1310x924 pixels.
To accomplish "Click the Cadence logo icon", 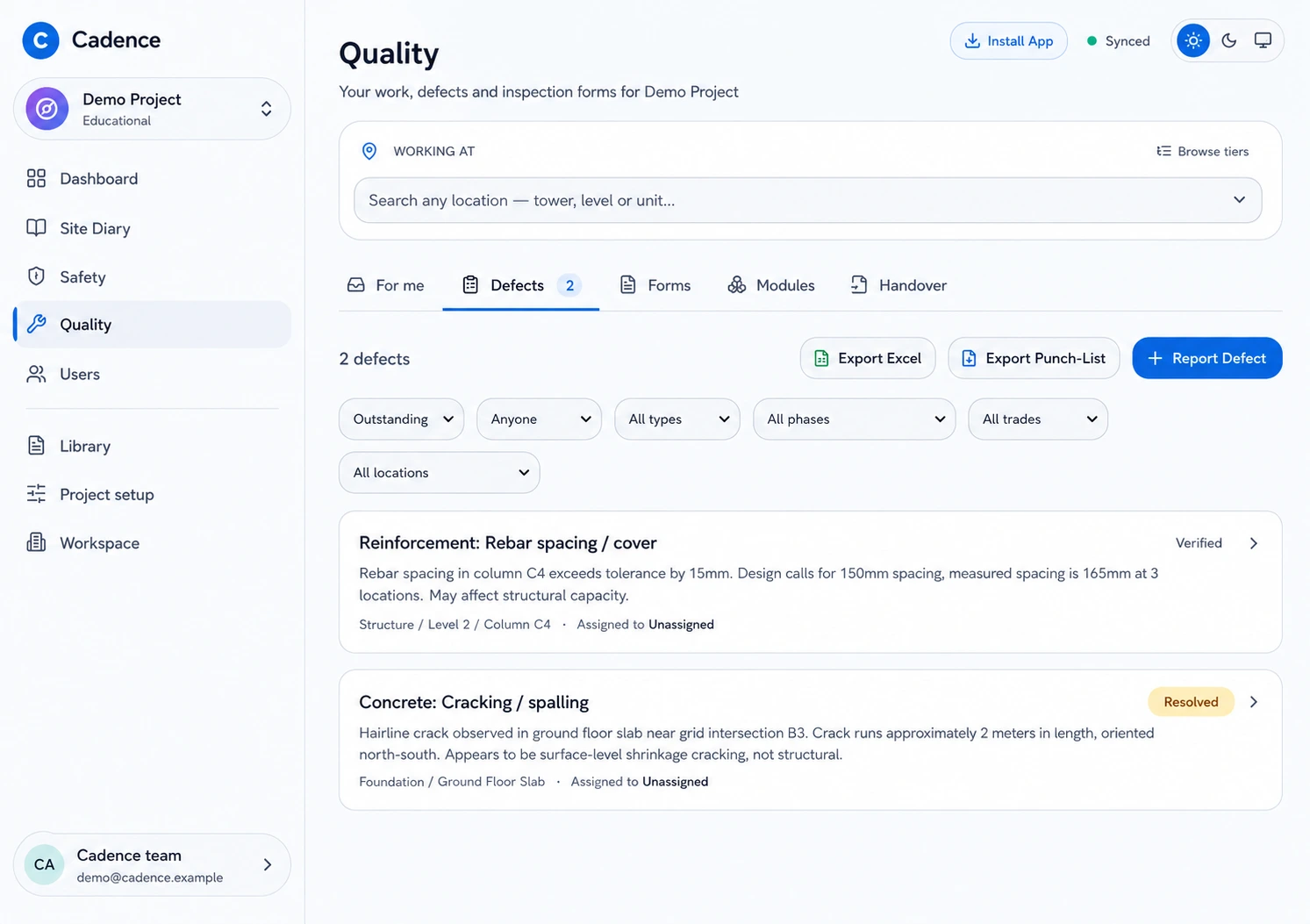I will click(40, 40).
